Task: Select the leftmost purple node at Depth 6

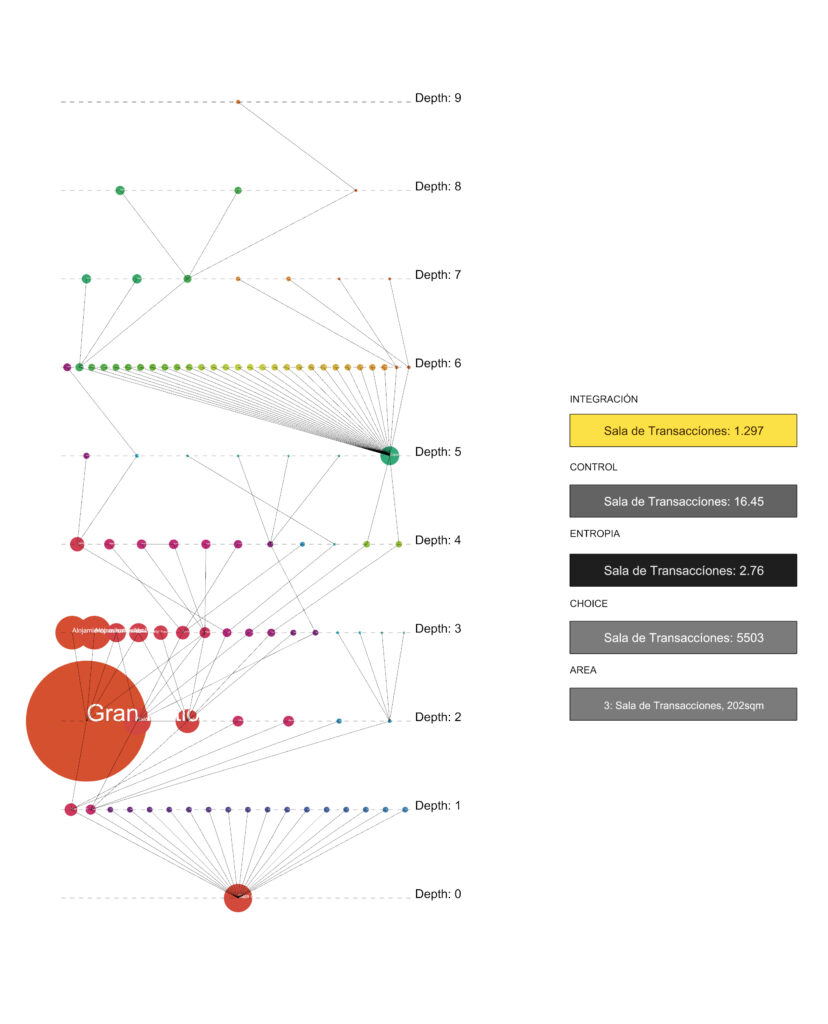Action: point(67,367)
